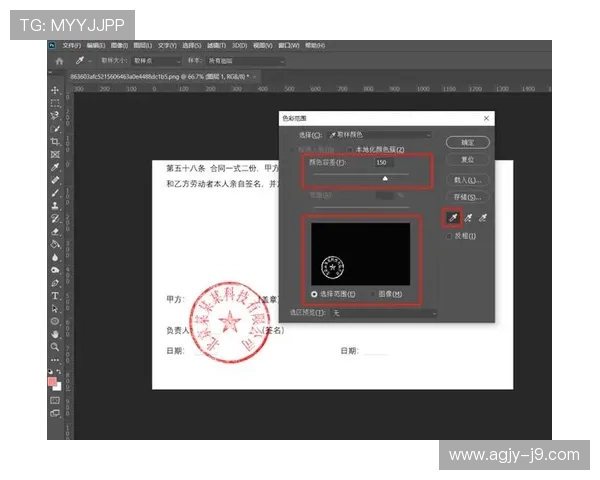Select the Brush tool
Screen dimensions: 600x480
click(55, 193)
